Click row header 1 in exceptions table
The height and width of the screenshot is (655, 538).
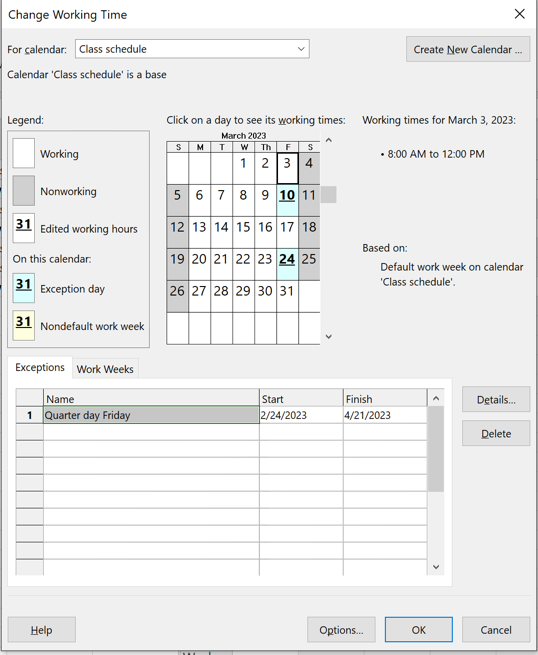(30, 415)
